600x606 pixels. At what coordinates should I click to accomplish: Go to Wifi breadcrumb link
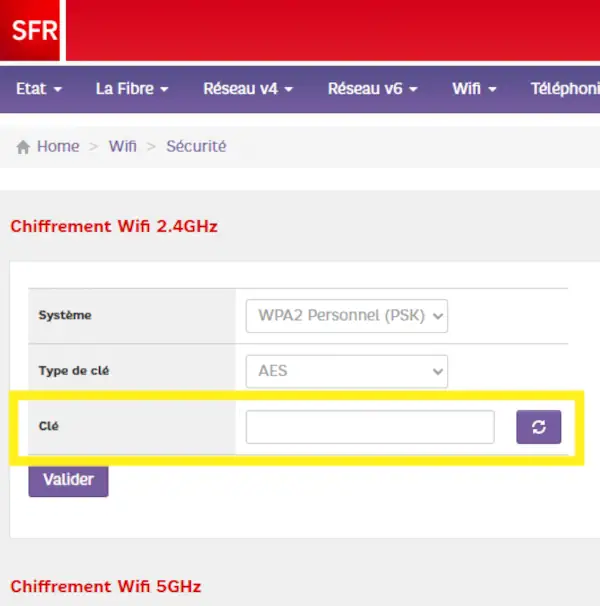tap(123, 146)
